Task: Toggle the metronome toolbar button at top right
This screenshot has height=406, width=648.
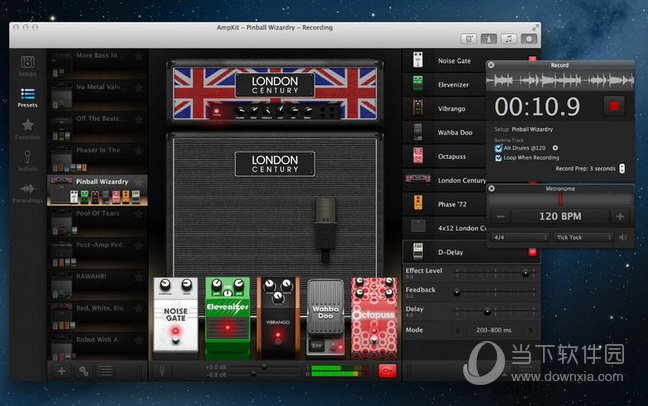Action: pos(488,39)
